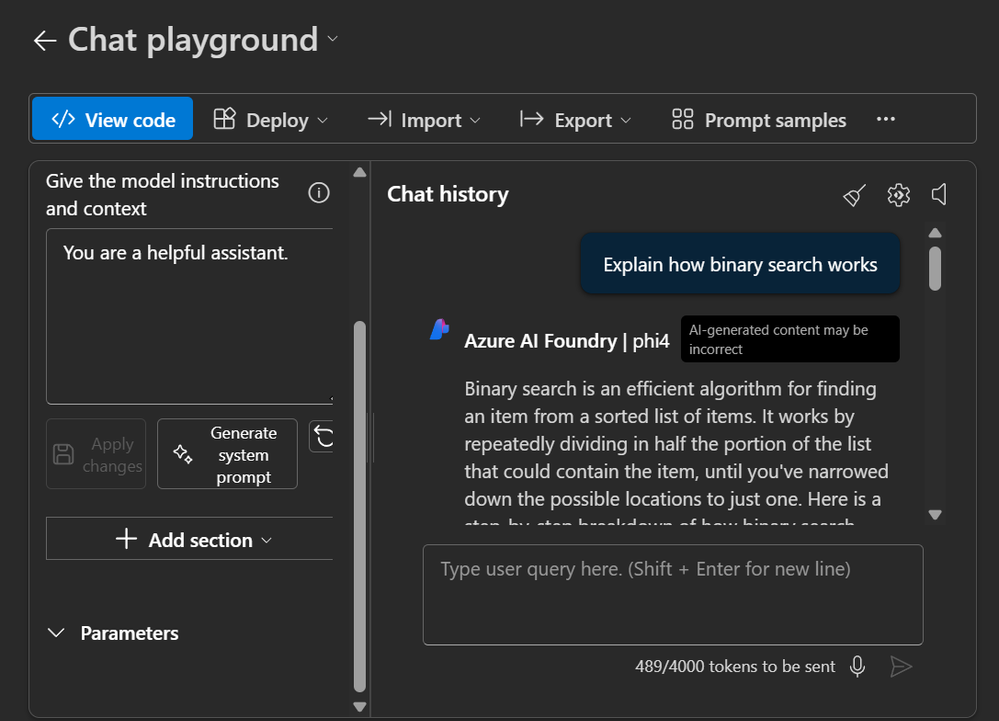
Task: Click the microphone voice input icon
Action: [x=857, y=666]
